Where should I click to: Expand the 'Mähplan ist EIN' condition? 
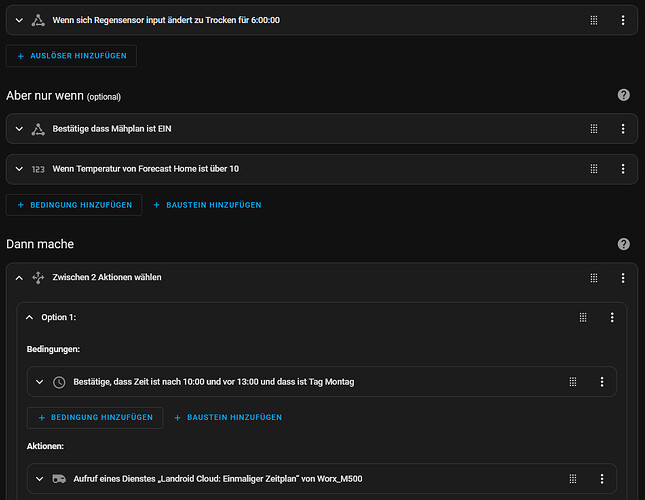pyautogui.click(x=19, y=129)
